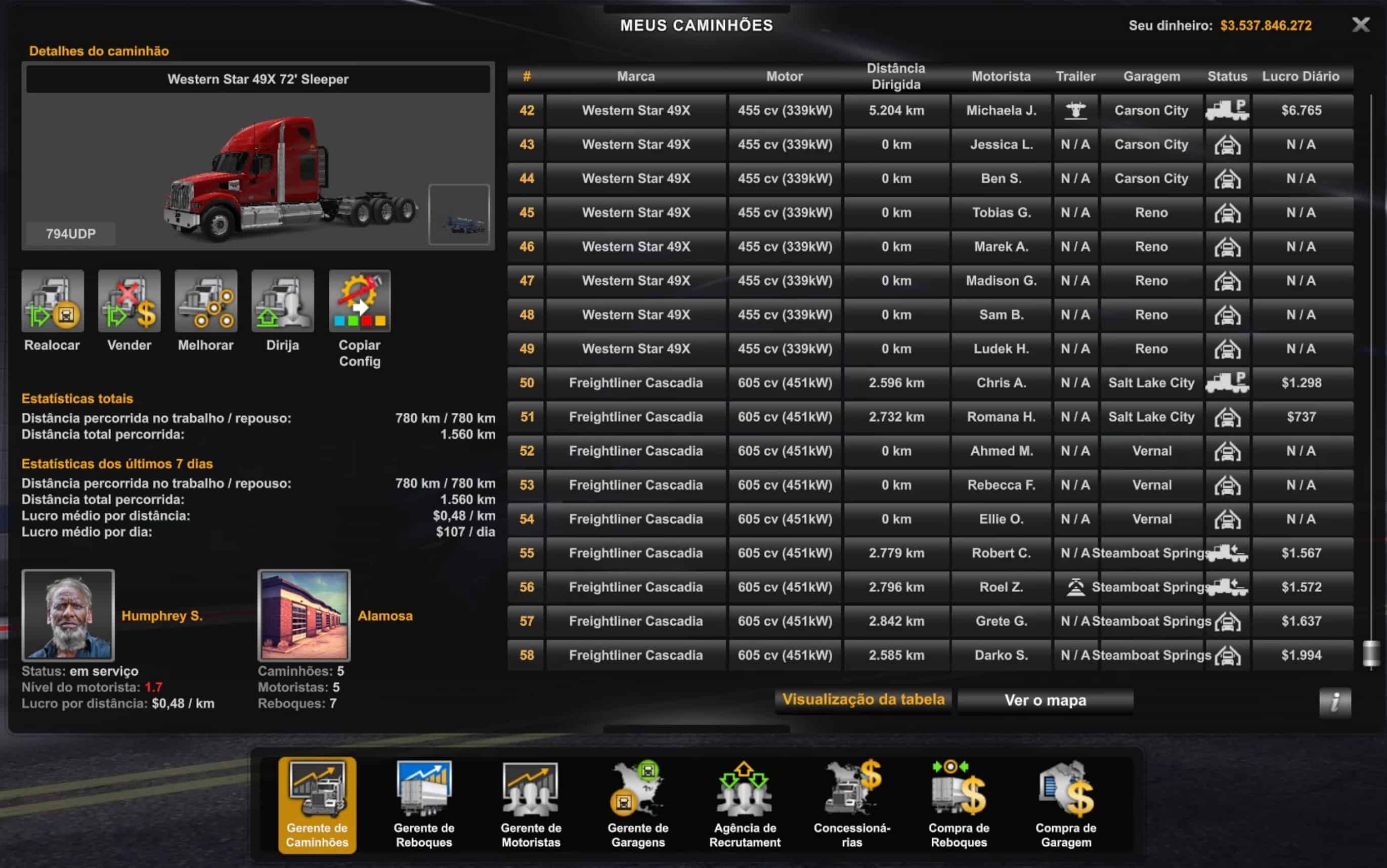The image size is (1387, 868).
Task: Click Copiar Config icon
Action: click(x=359, y=301)
